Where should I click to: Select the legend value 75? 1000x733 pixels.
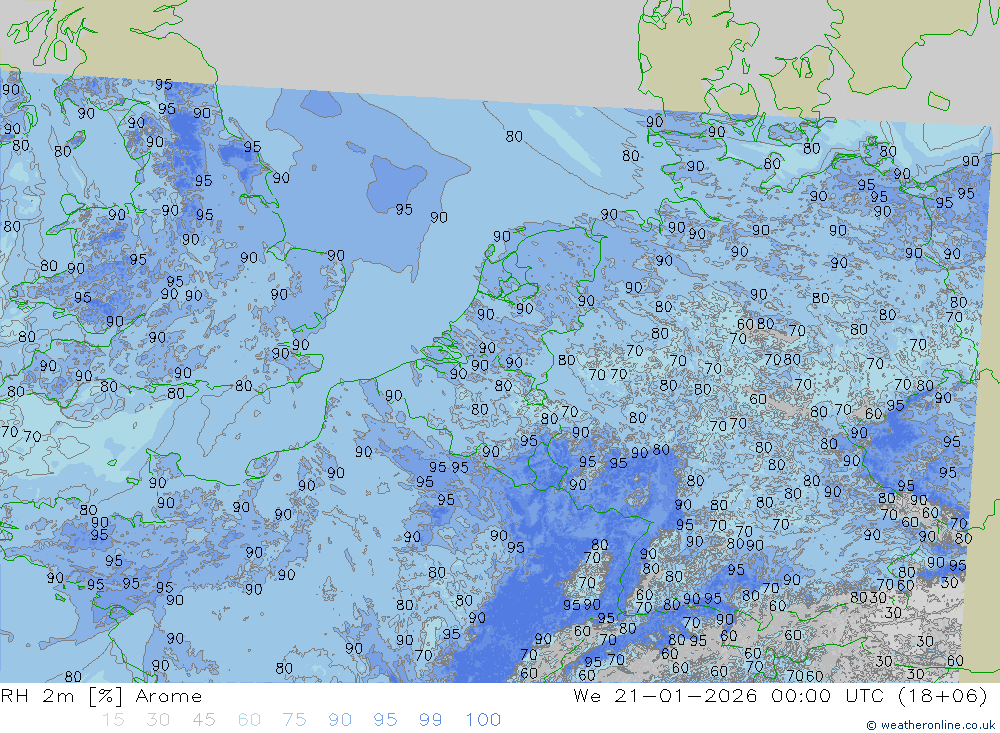pyautogui.click(x=294, y=720)
